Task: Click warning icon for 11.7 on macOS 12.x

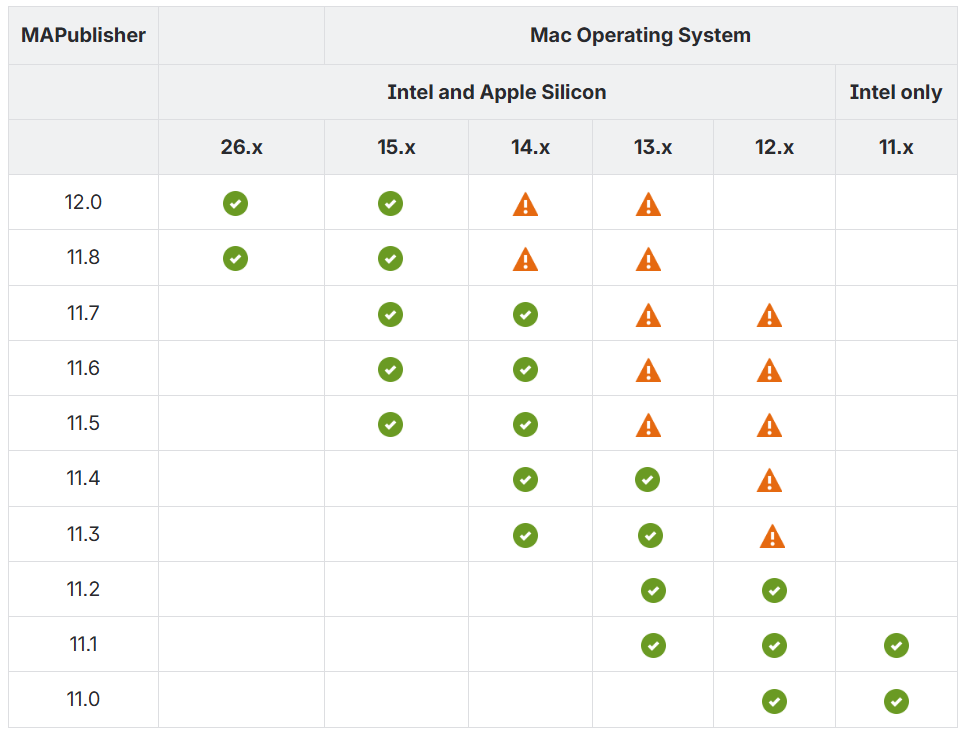Action: pyautogui.click(x=770, y=316)
